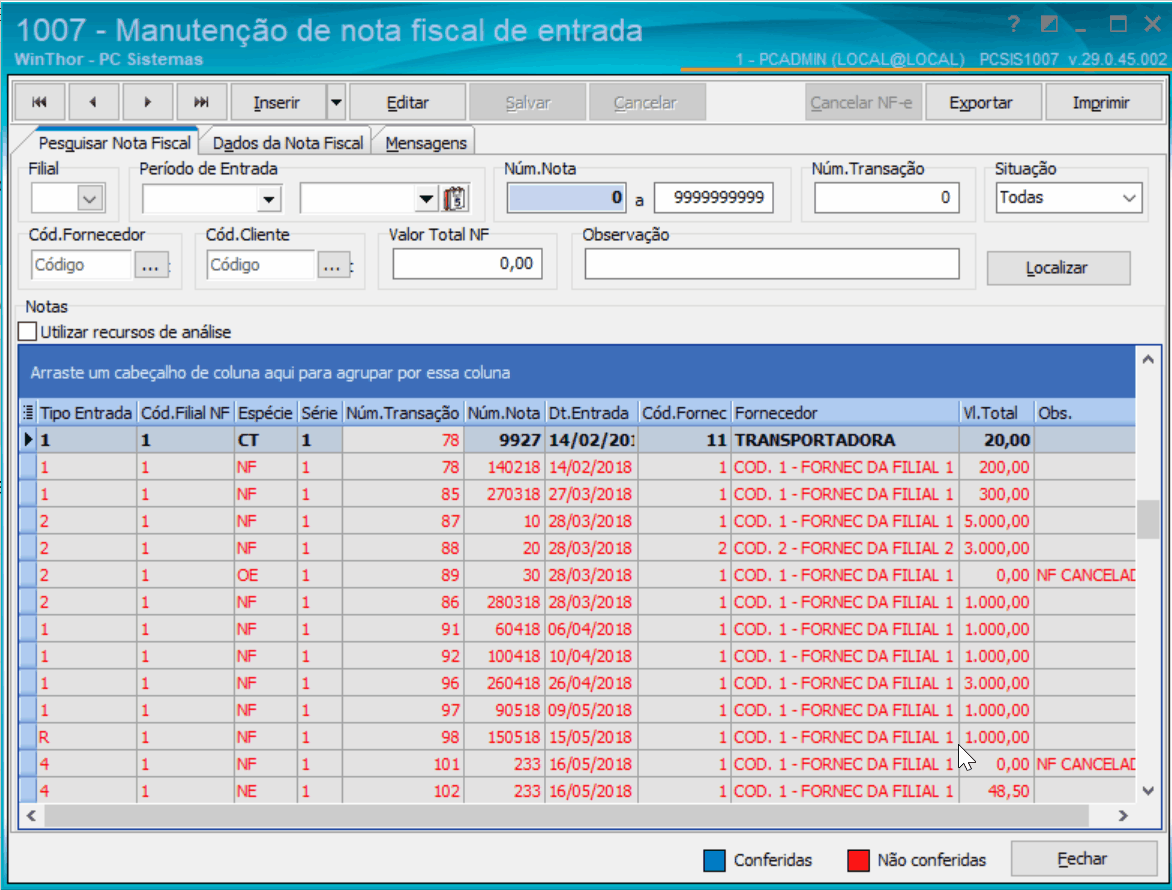
Task: Jump to last record arrow
Action: [201, 102]
